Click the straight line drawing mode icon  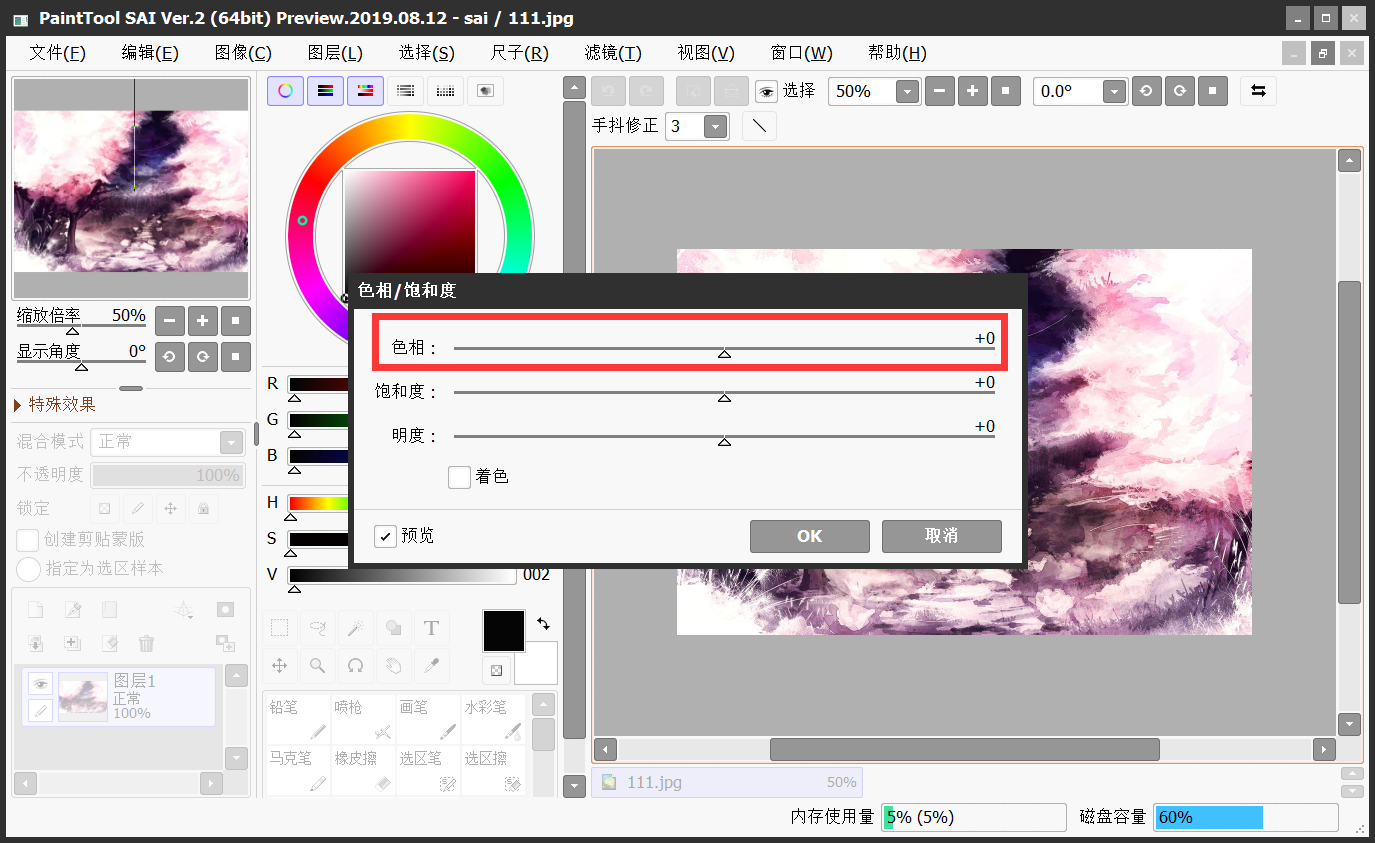tap(760, 126)
